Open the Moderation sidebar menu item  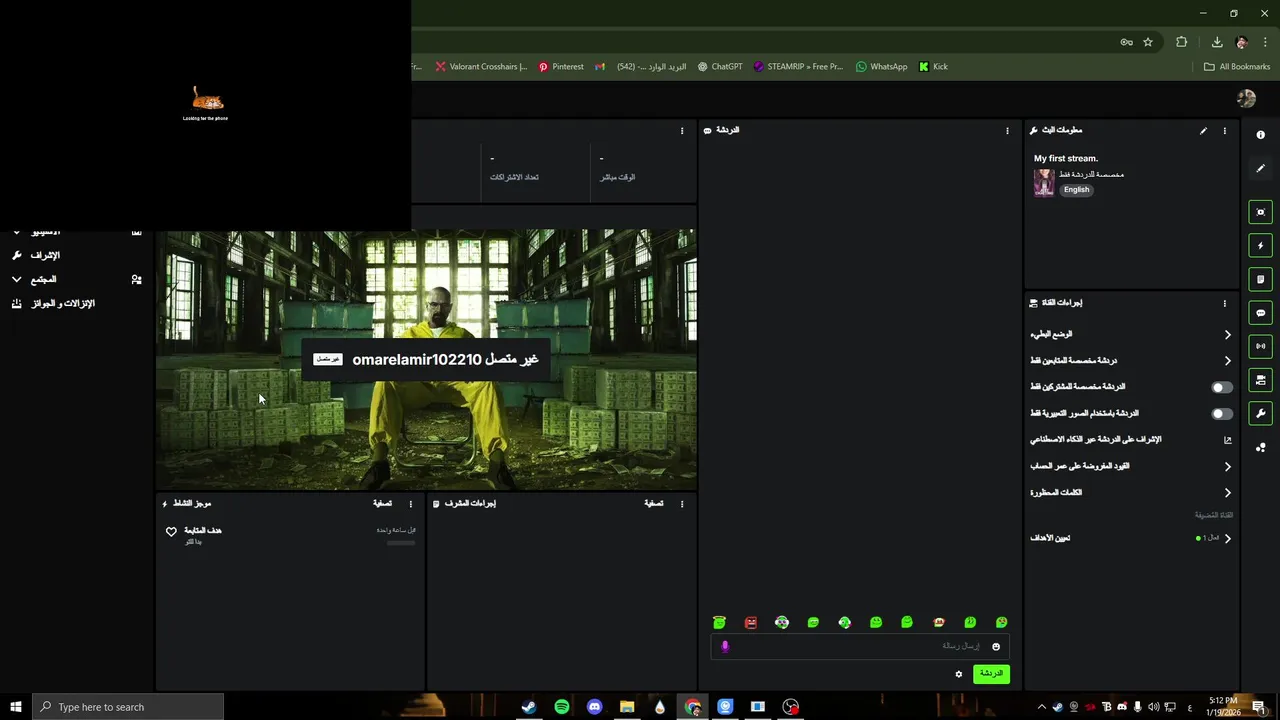tap(44, 255)
